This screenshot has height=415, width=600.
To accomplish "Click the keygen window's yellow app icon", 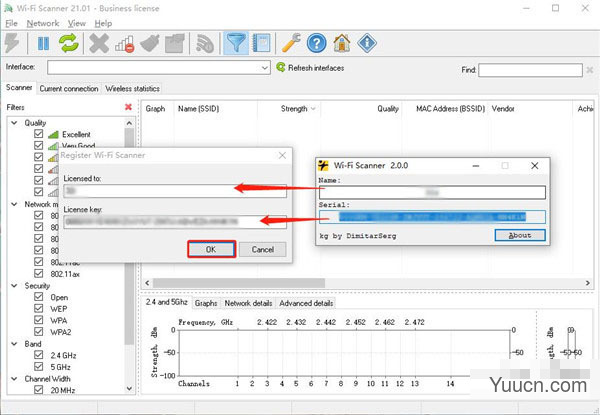I will (x=323, y=165).
